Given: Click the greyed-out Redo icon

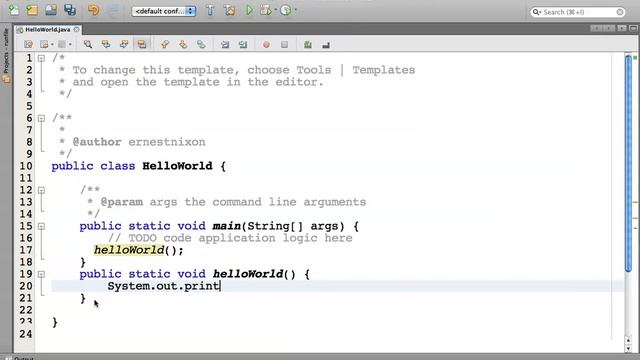Looking at the screenshot, I should click(x=113, y=11).
